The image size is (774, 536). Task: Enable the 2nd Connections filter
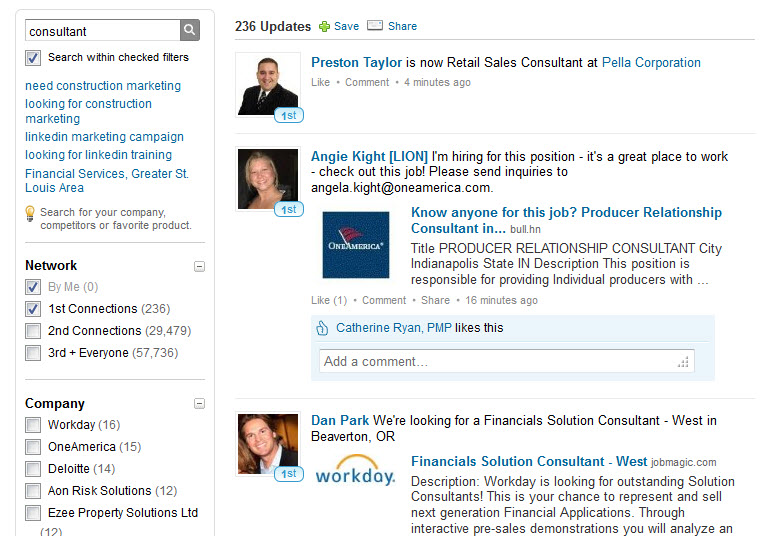point(33,331)
